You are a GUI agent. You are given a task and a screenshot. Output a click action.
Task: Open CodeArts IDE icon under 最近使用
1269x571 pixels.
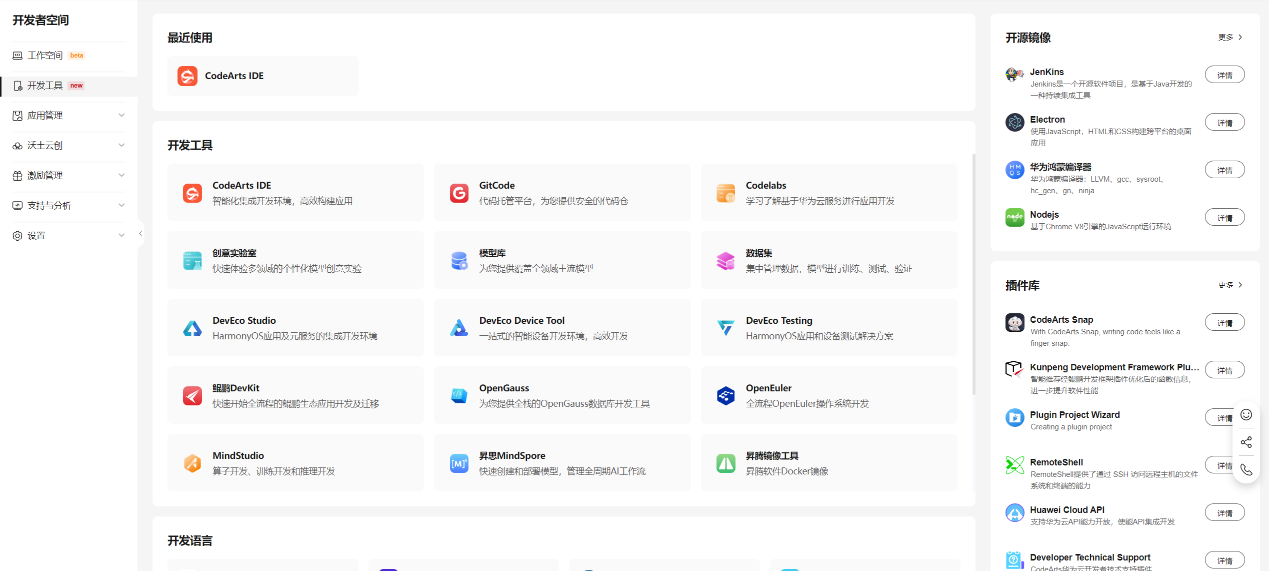(187, 76)
